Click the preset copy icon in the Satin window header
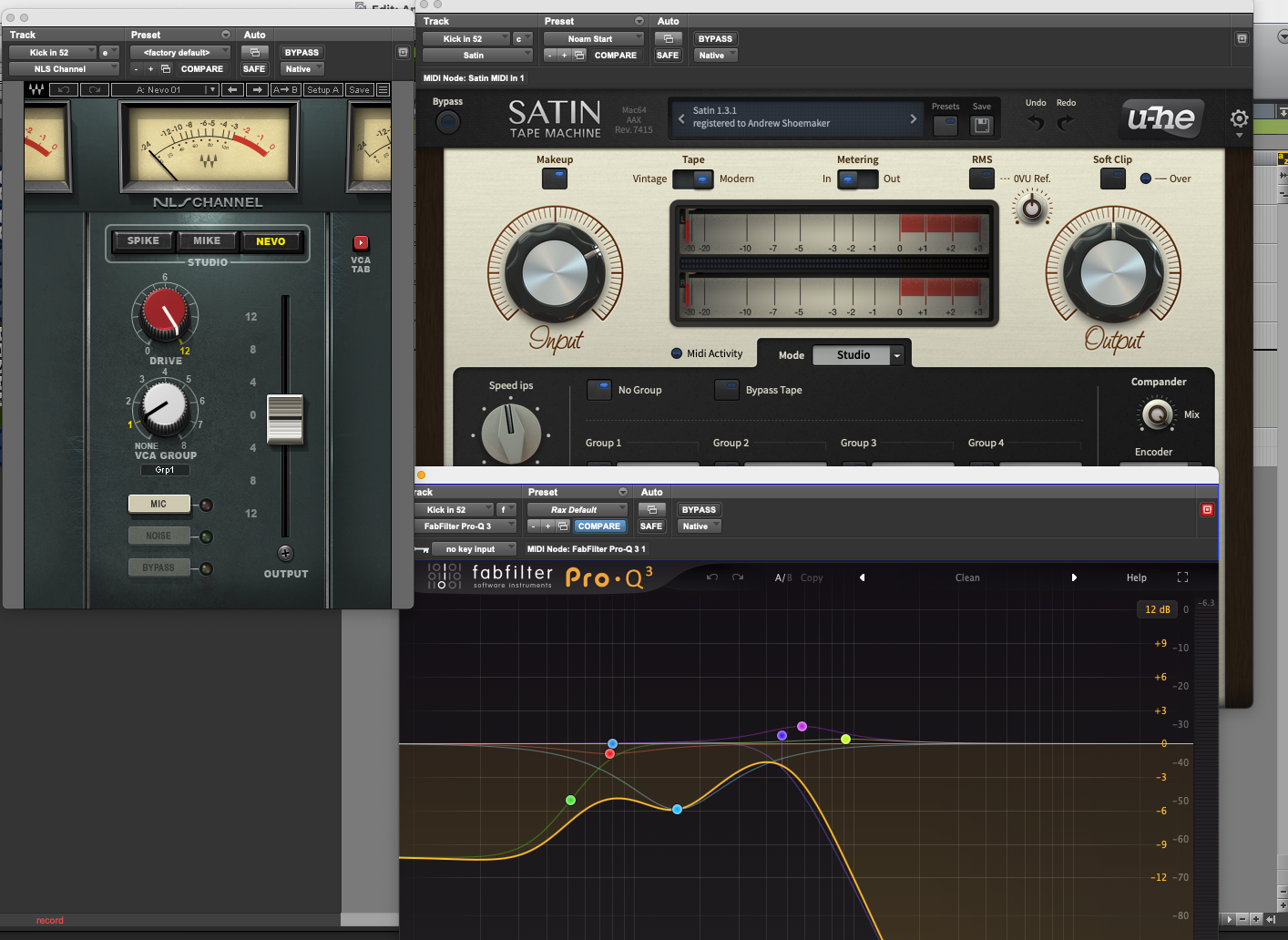Image resolution: width=1288 pixels, height=940 pixels. coord(579,56)
